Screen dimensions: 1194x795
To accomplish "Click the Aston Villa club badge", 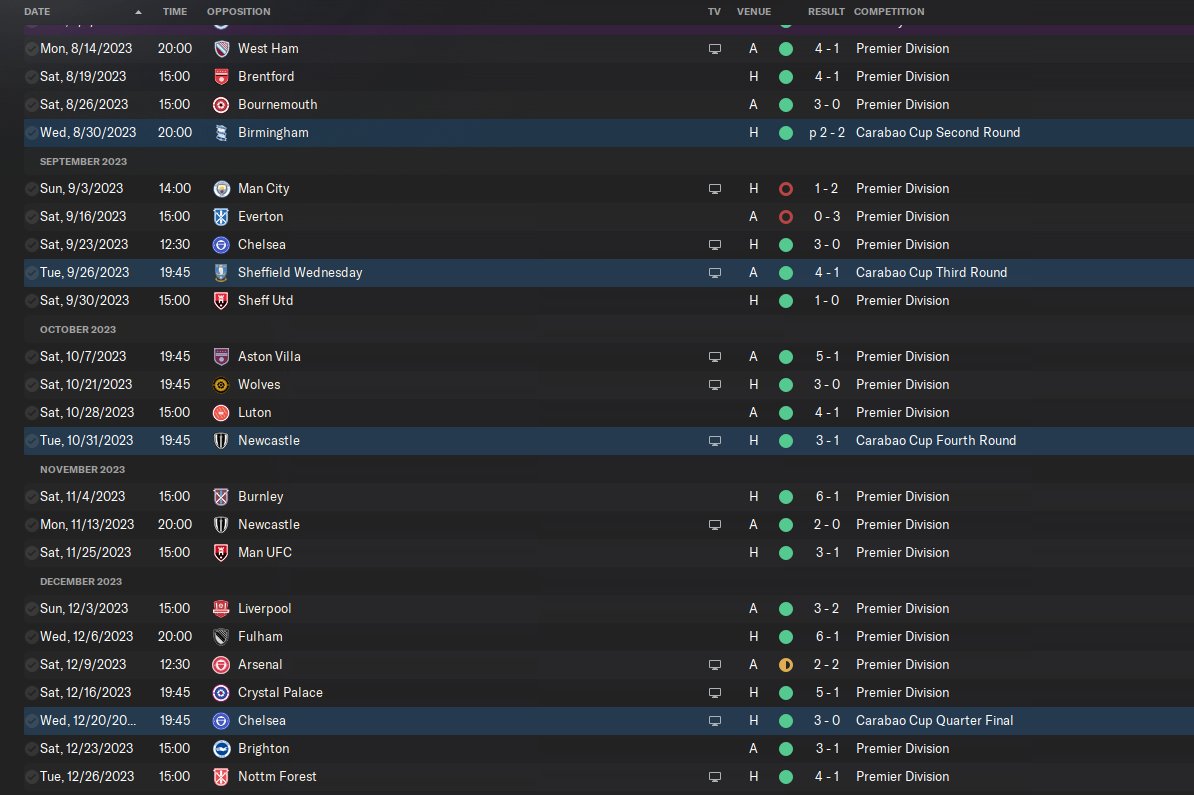I will click(221, 356).
